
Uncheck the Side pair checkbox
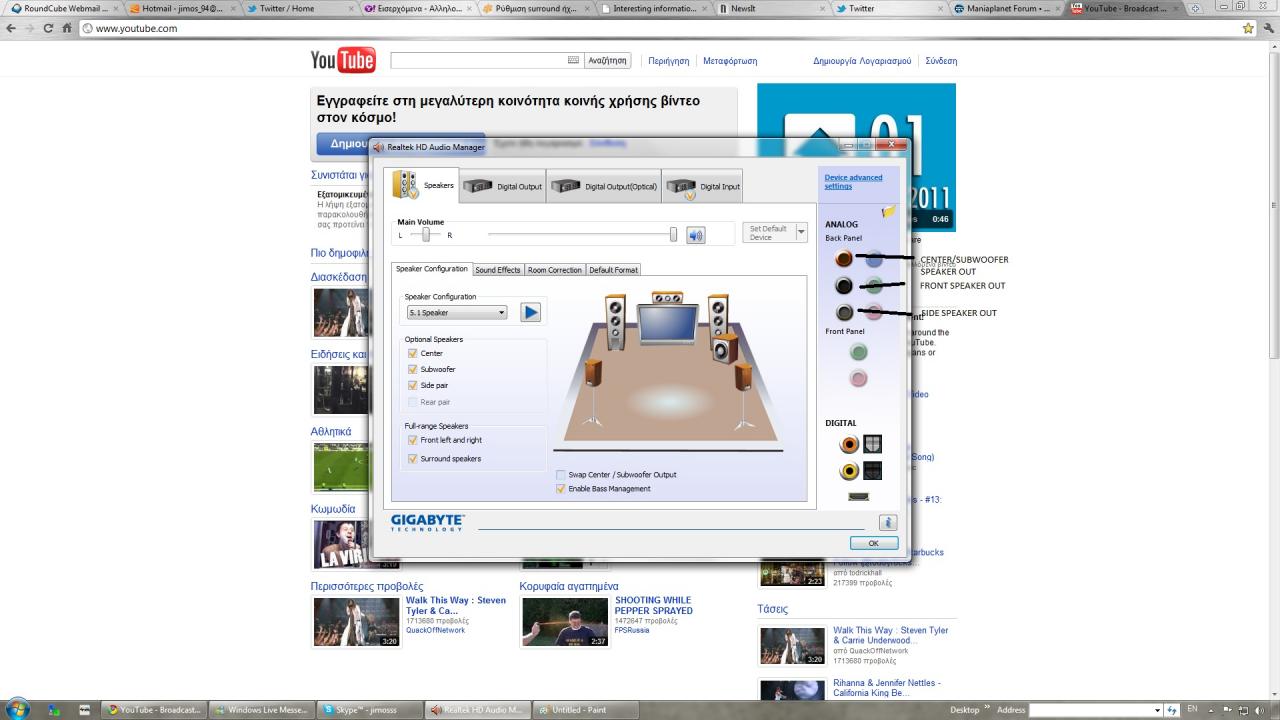coord(412,385)
